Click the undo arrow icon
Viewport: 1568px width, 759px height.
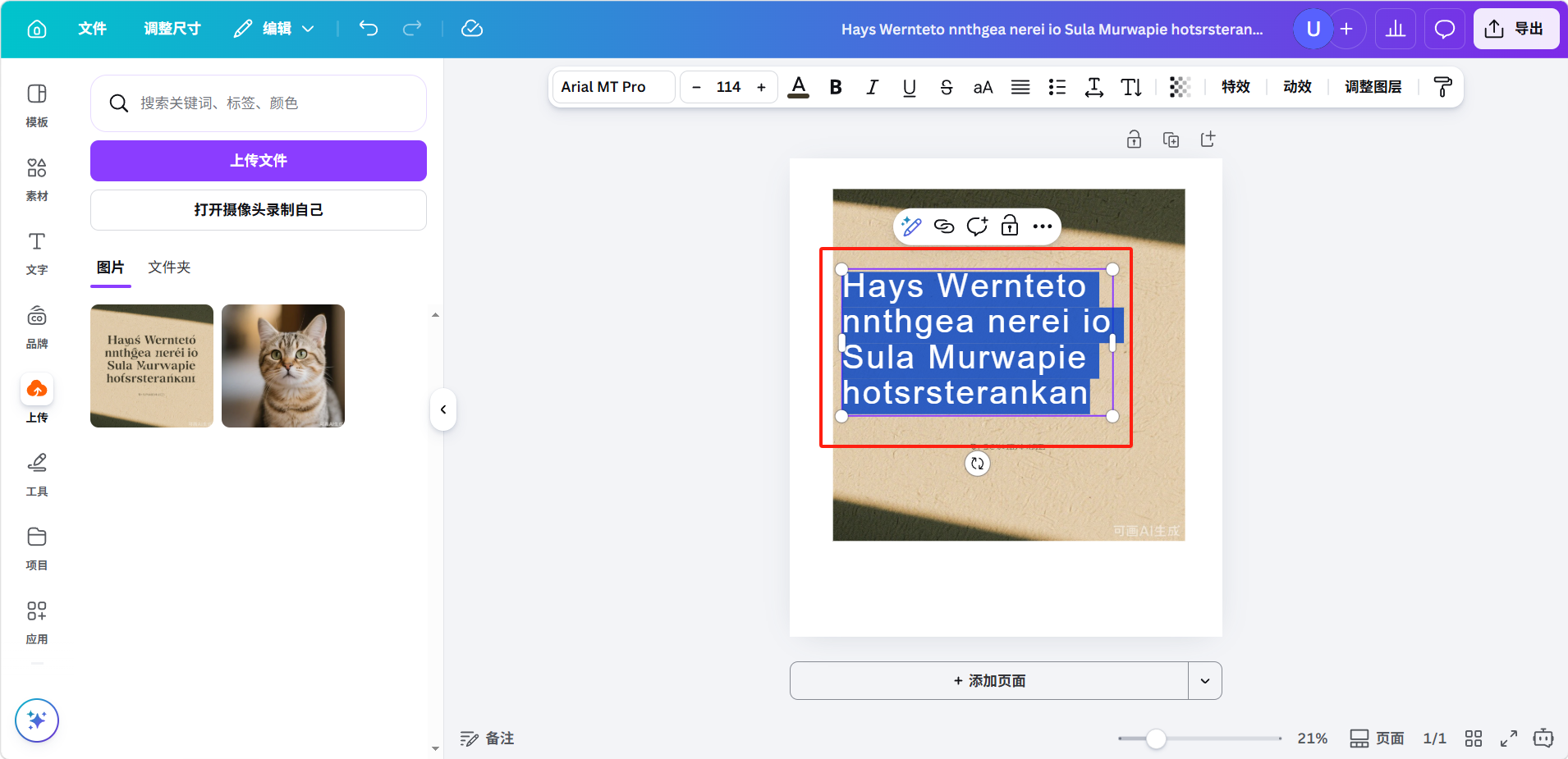369,29
